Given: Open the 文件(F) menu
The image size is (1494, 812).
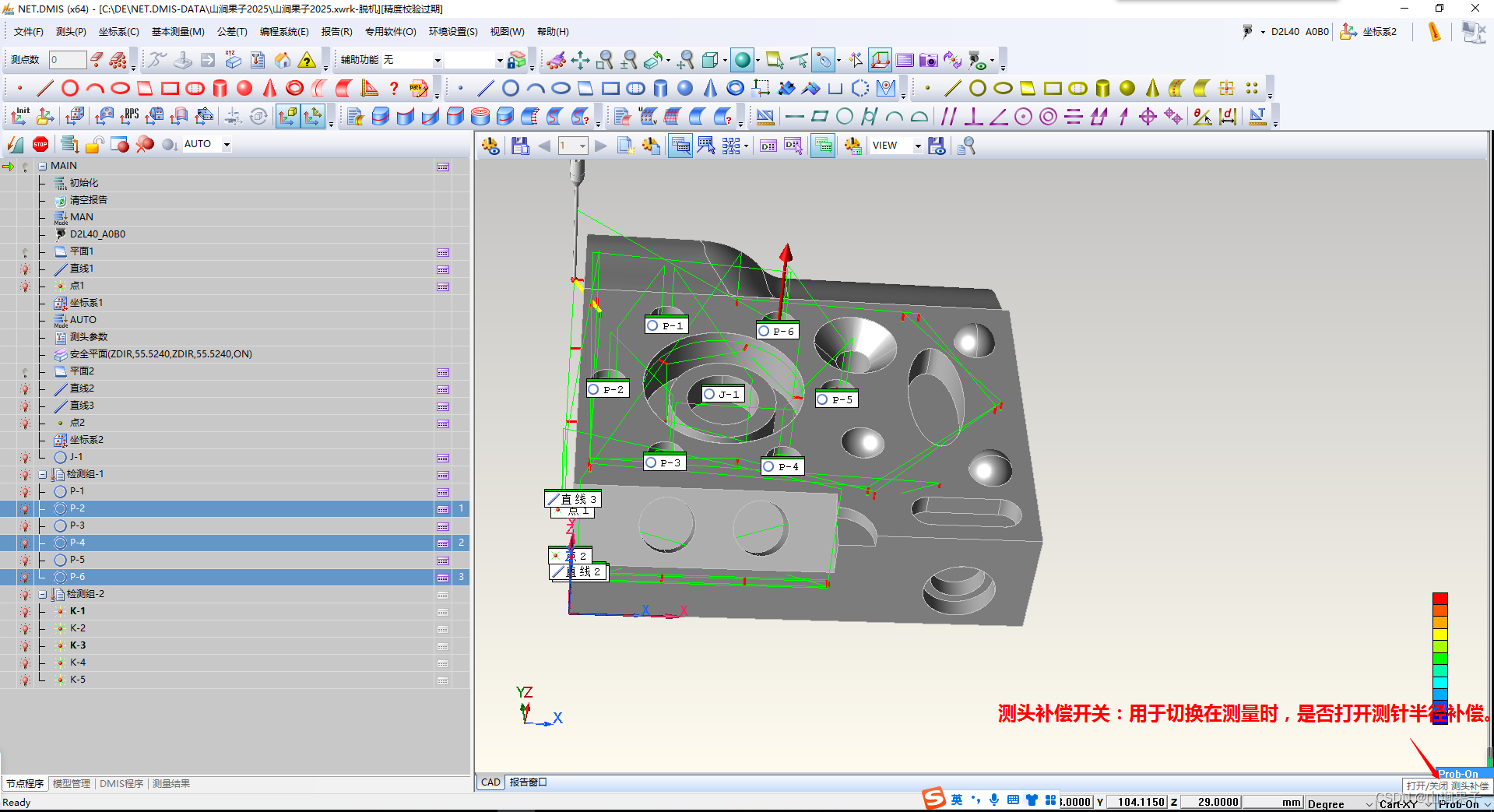Looking at the screenshot, I should 29,32.
